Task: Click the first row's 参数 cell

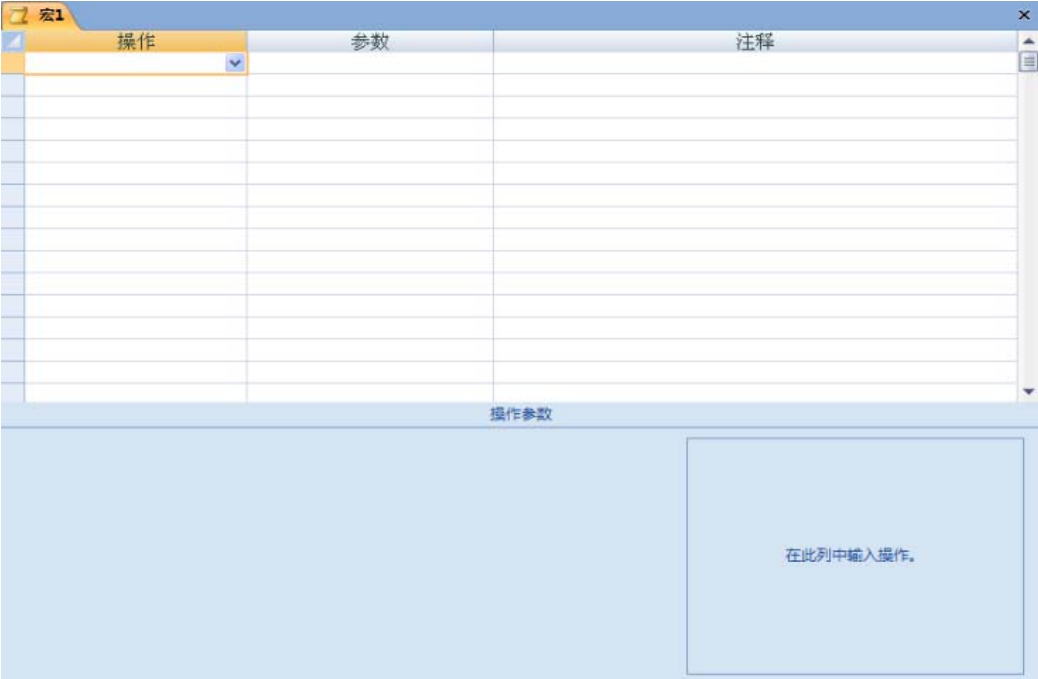Action: 370,63
